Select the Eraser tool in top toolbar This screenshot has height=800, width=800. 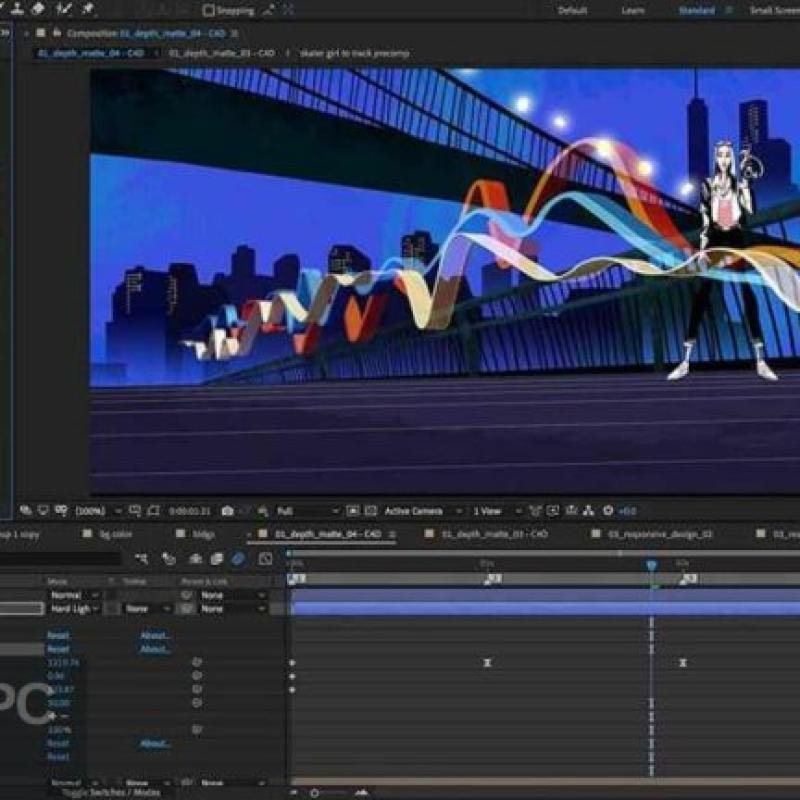(x=39, y=9)
